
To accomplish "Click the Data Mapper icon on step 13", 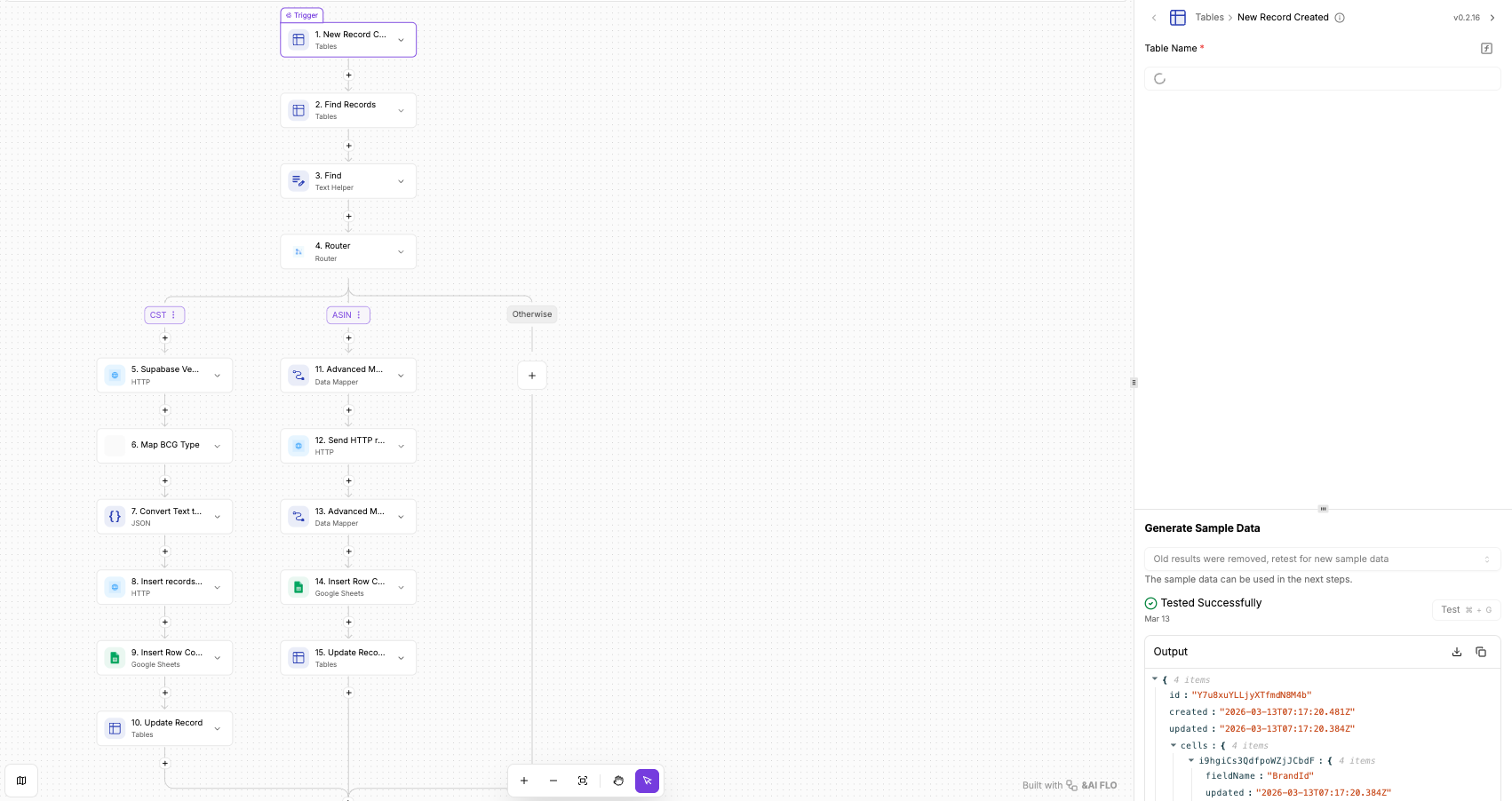I will pos(298,516).
